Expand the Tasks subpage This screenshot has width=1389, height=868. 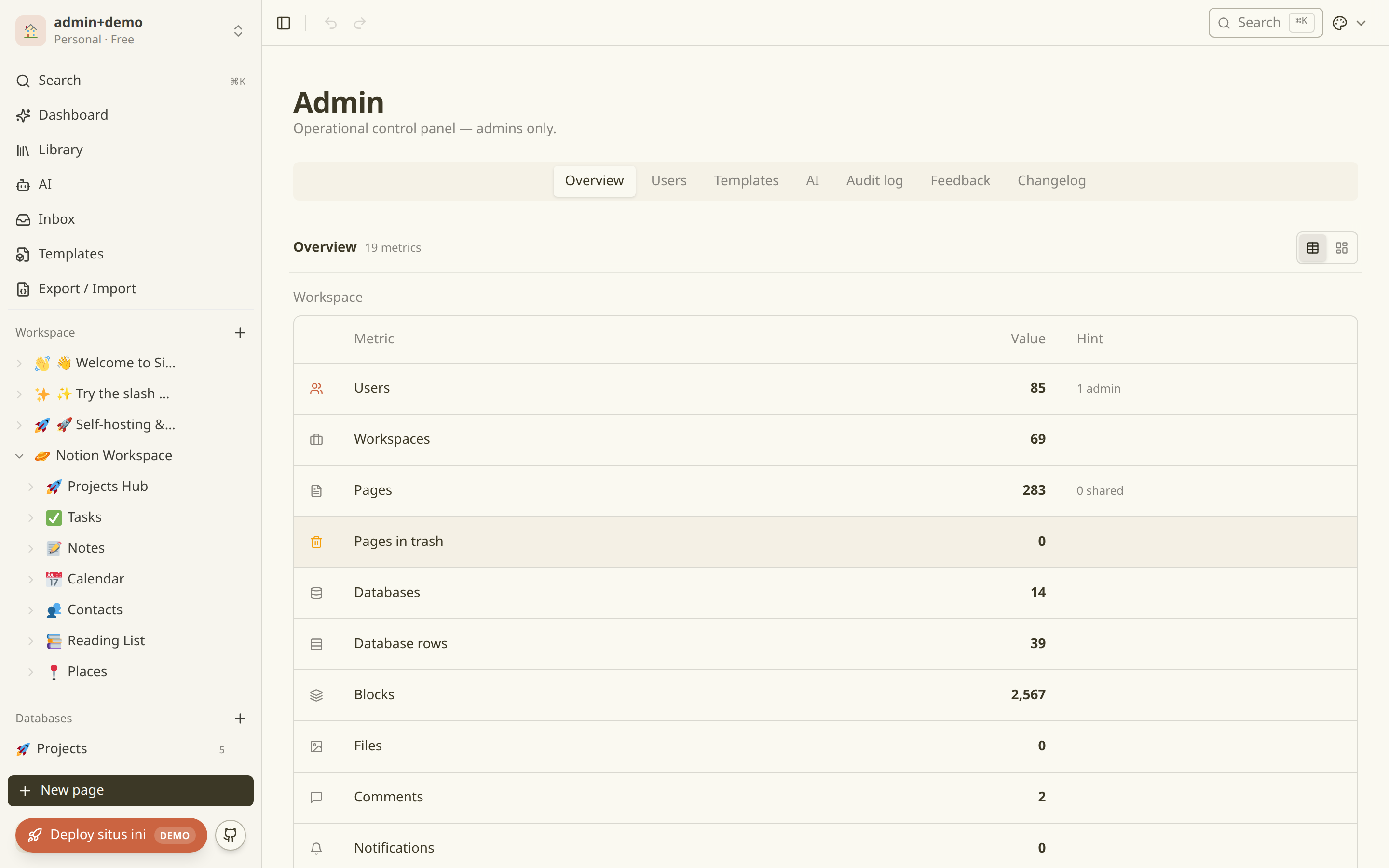31,518
